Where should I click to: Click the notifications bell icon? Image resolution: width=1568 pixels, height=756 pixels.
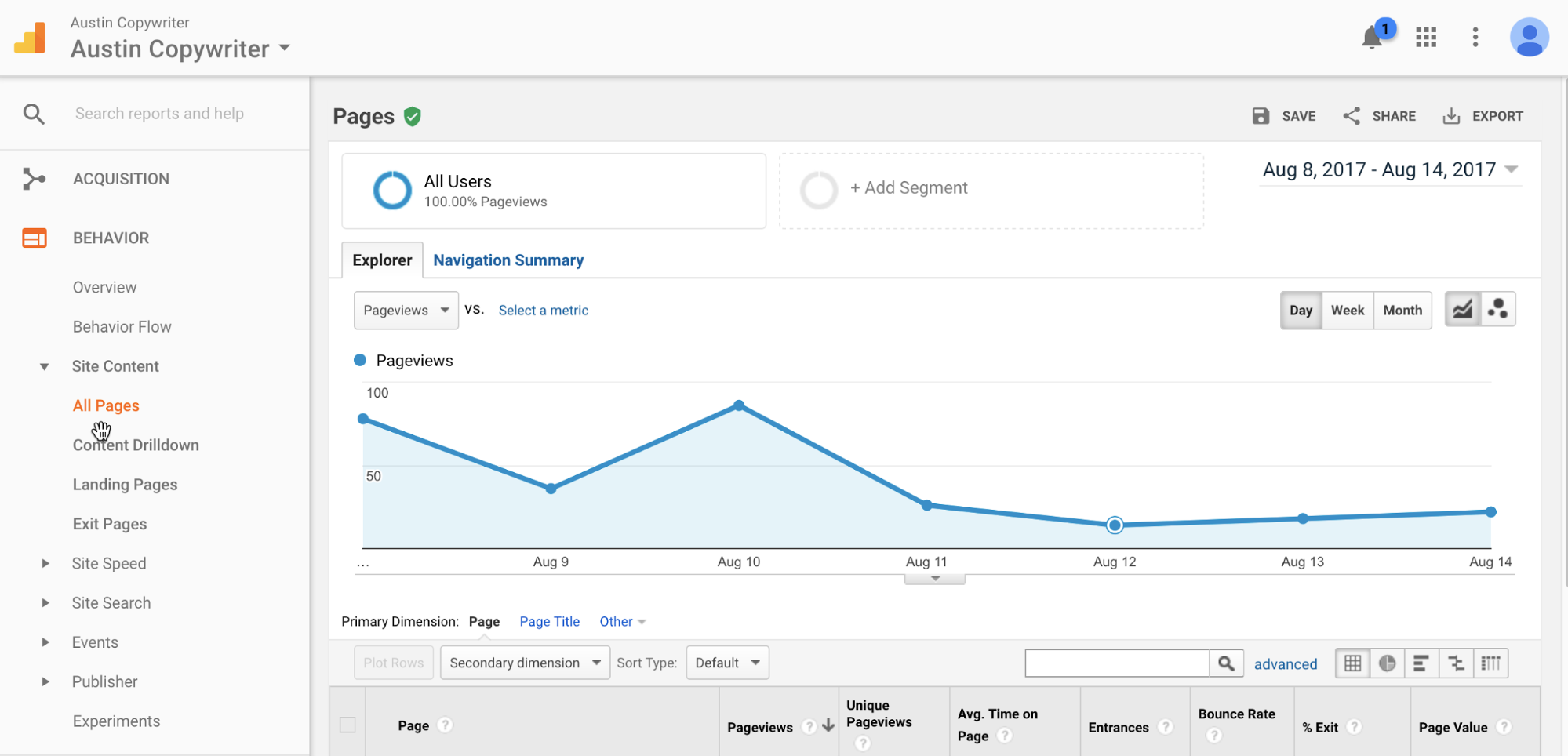[1371, 36]
